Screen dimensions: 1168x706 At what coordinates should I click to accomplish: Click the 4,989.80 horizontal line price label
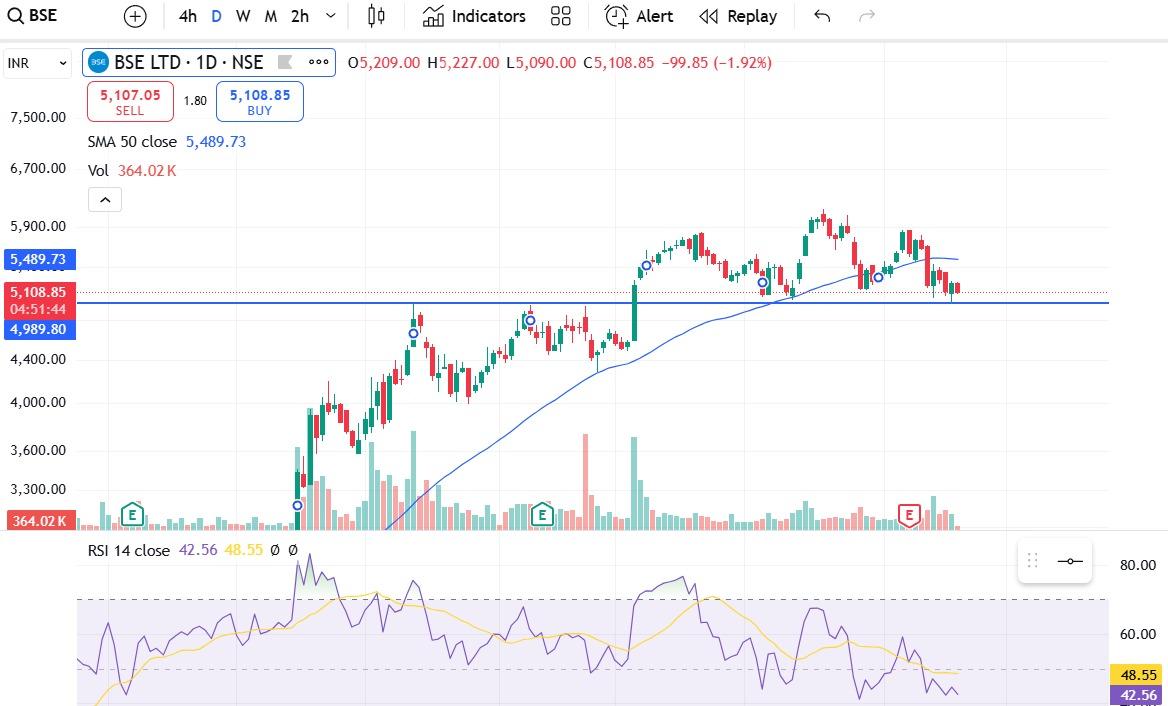click(39, 329)
